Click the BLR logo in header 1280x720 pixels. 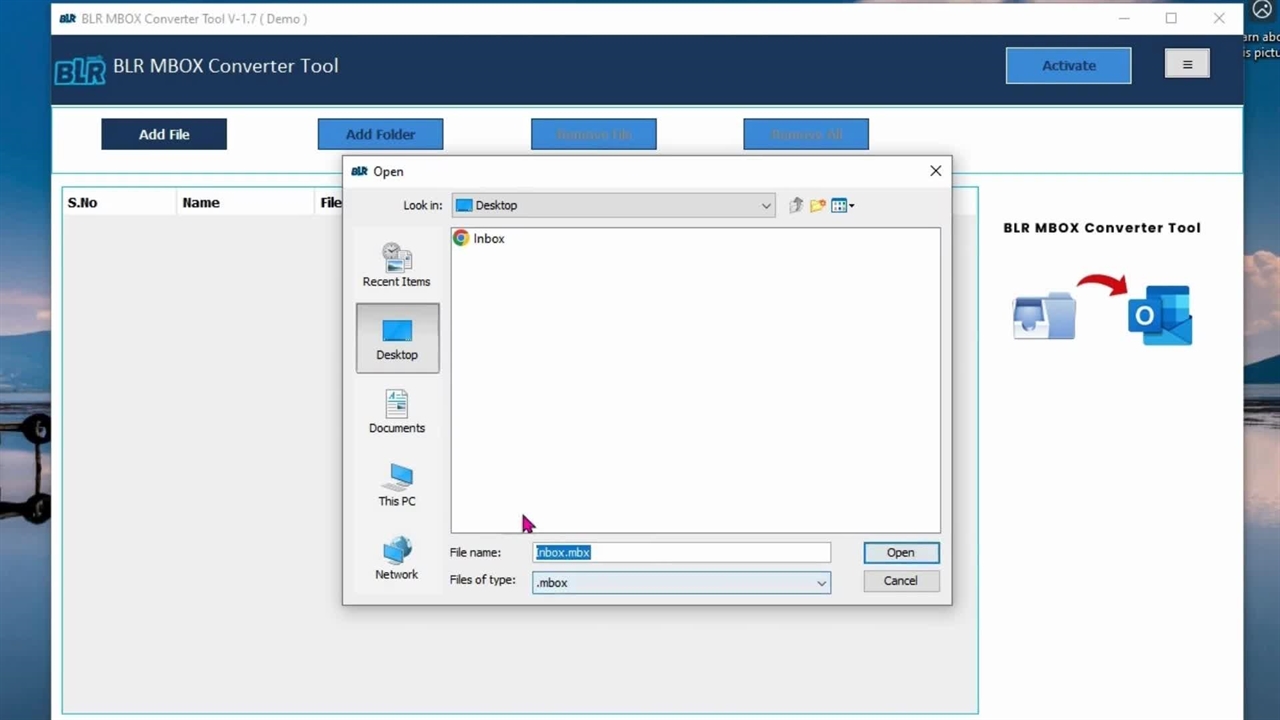point(80,70)
